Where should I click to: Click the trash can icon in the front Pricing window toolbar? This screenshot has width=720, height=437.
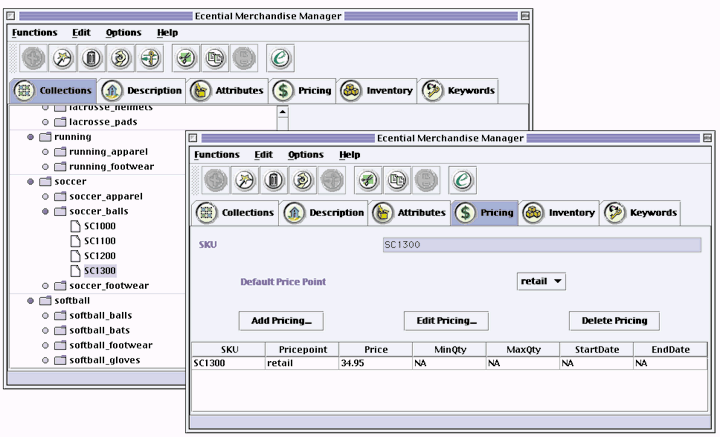point(274,180)
